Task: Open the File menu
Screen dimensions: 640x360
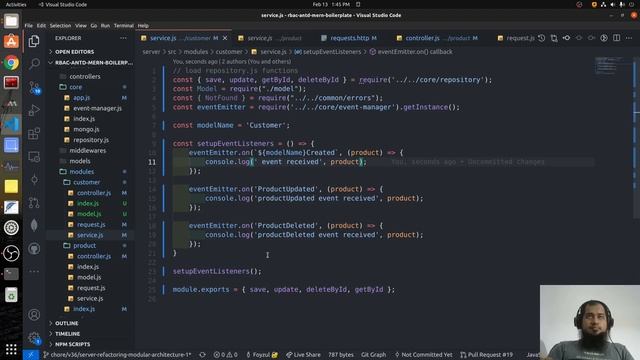Action: click(x=29, y=25)
